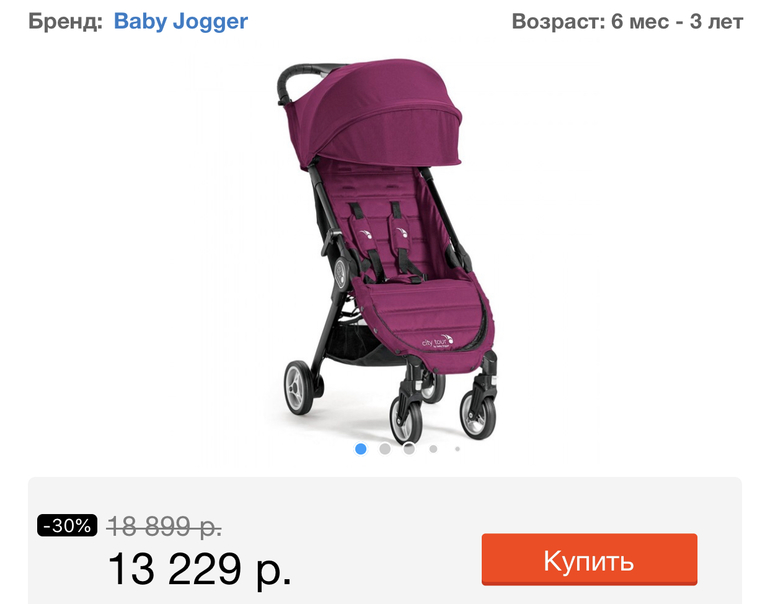
Task: Switch to the second gallery dot
Action: (x=385, y=449)
